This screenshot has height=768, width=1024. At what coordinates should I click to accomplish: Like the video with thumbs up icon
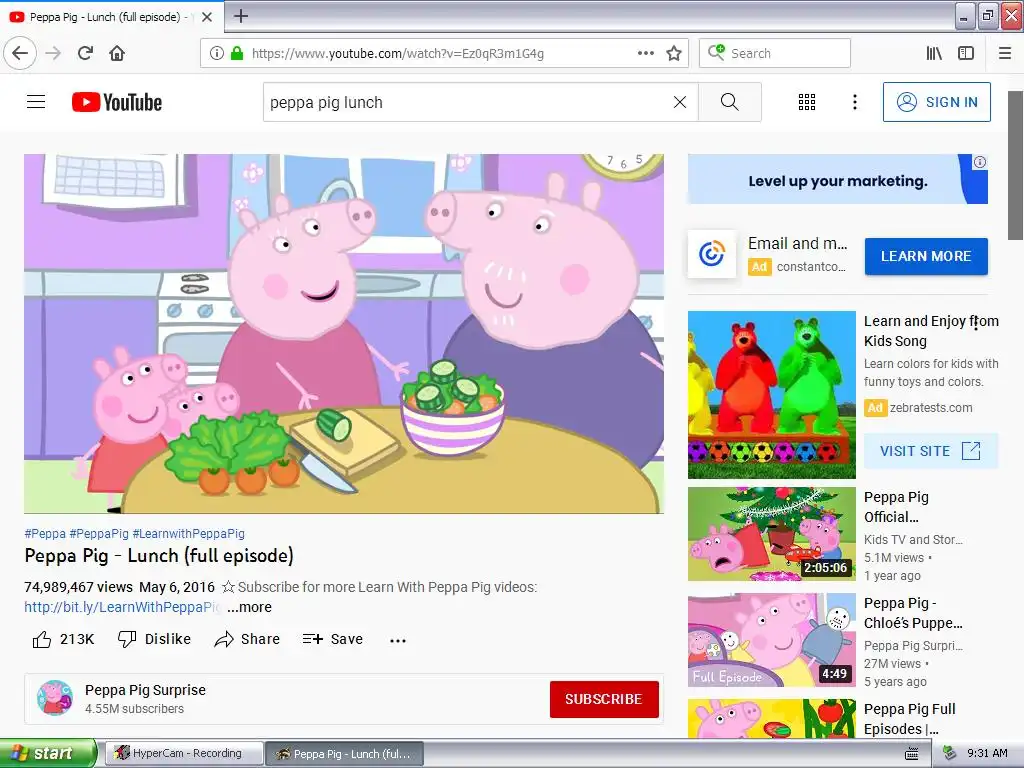coord(42,639)
